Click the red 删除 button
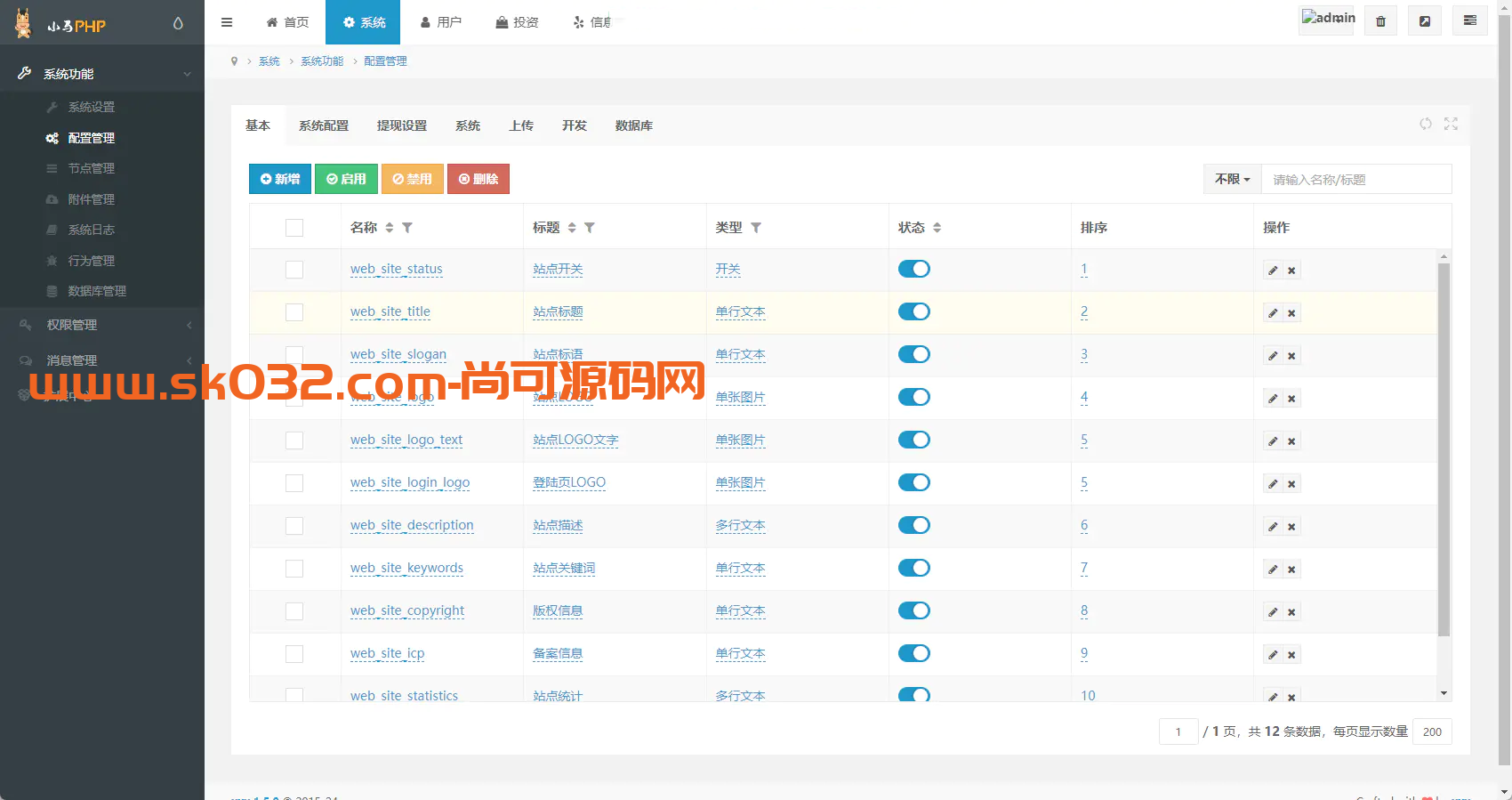 tap(479, 179)
